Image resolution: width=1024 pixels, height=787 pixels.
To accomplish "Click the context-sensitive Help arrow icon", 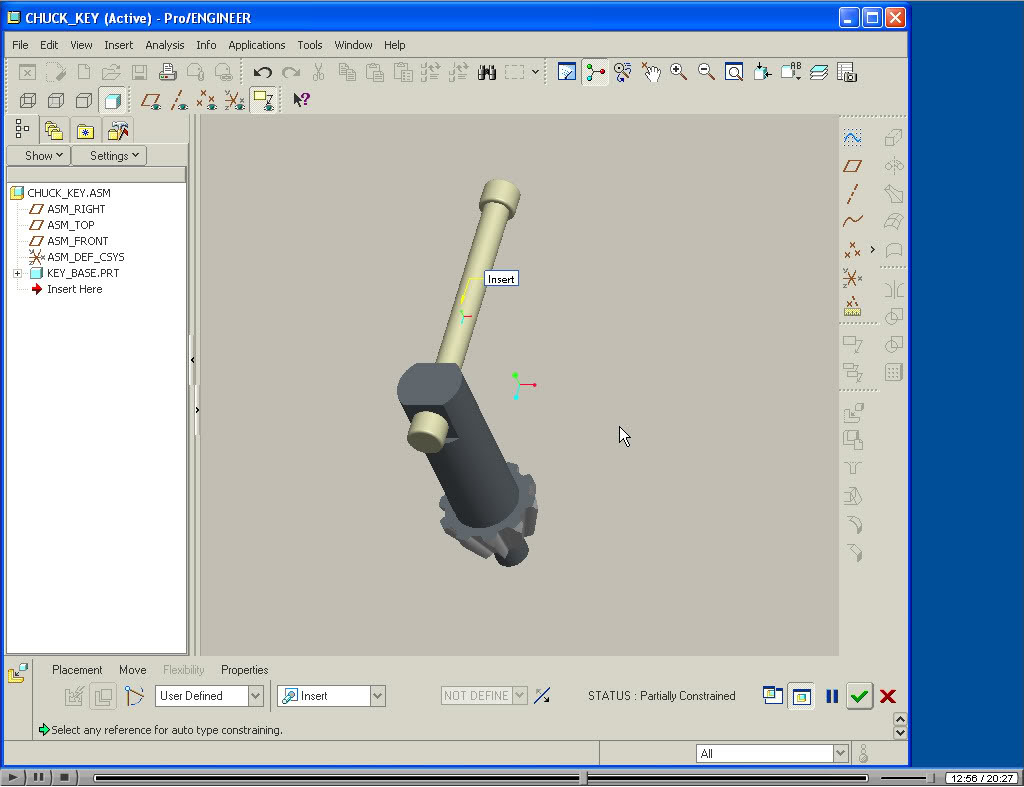I will tap(301, 100).
